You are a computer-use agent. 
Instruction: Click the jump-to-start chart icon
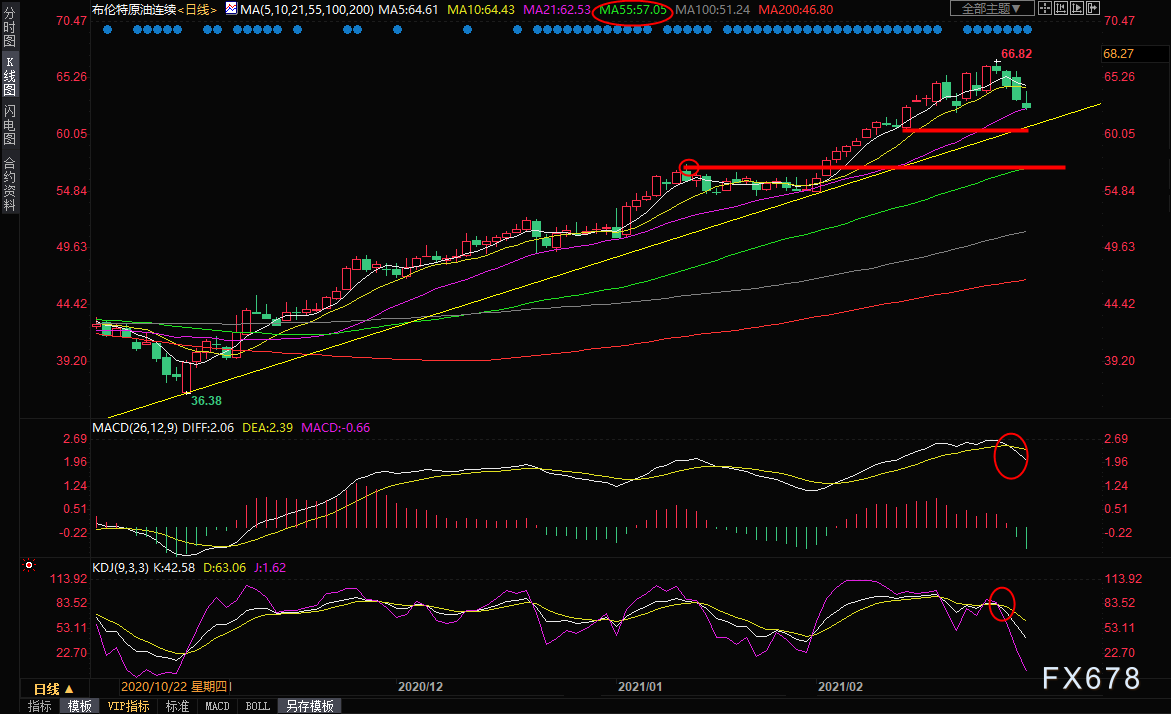pyautogui.click(x=1061, y=8)
